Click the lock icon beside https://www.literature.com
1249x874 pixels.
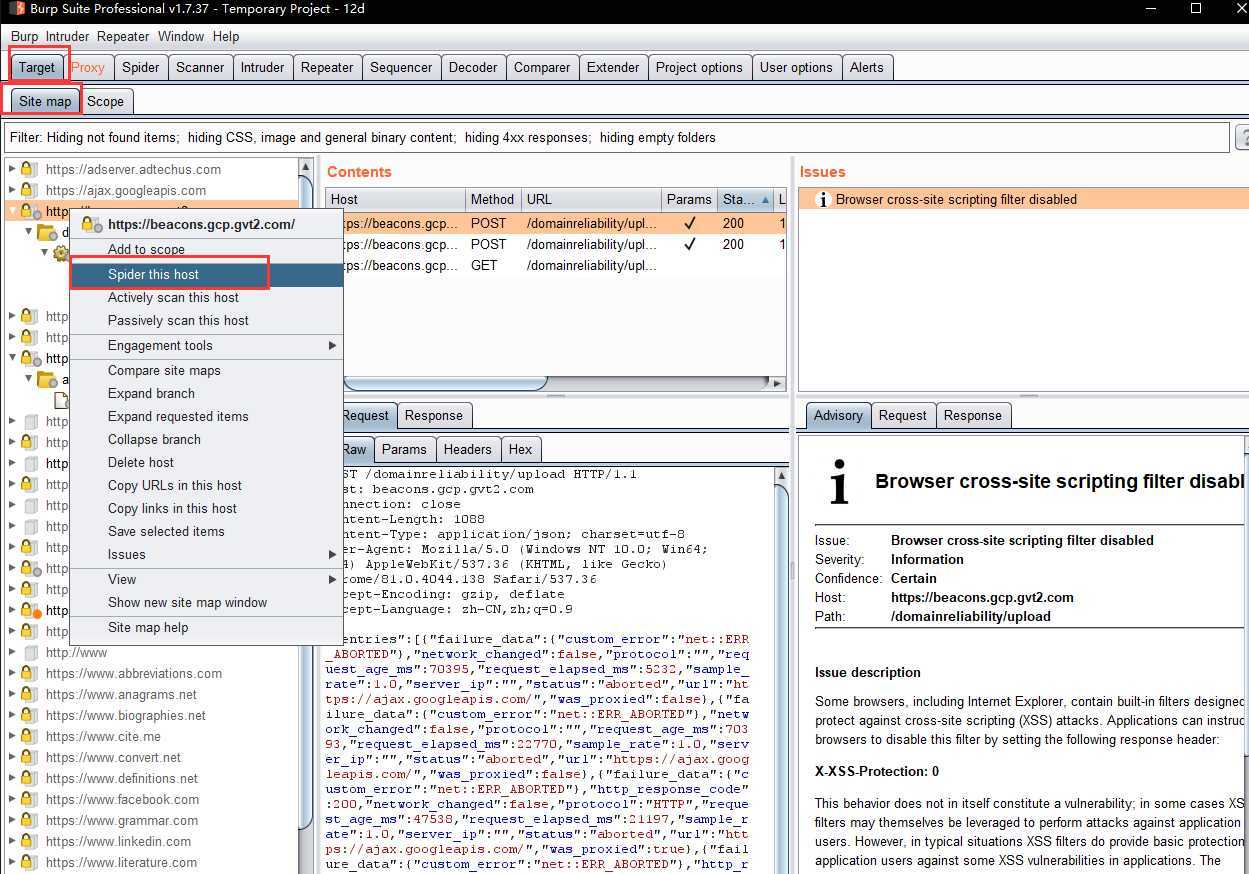click(x=29, y=862)
